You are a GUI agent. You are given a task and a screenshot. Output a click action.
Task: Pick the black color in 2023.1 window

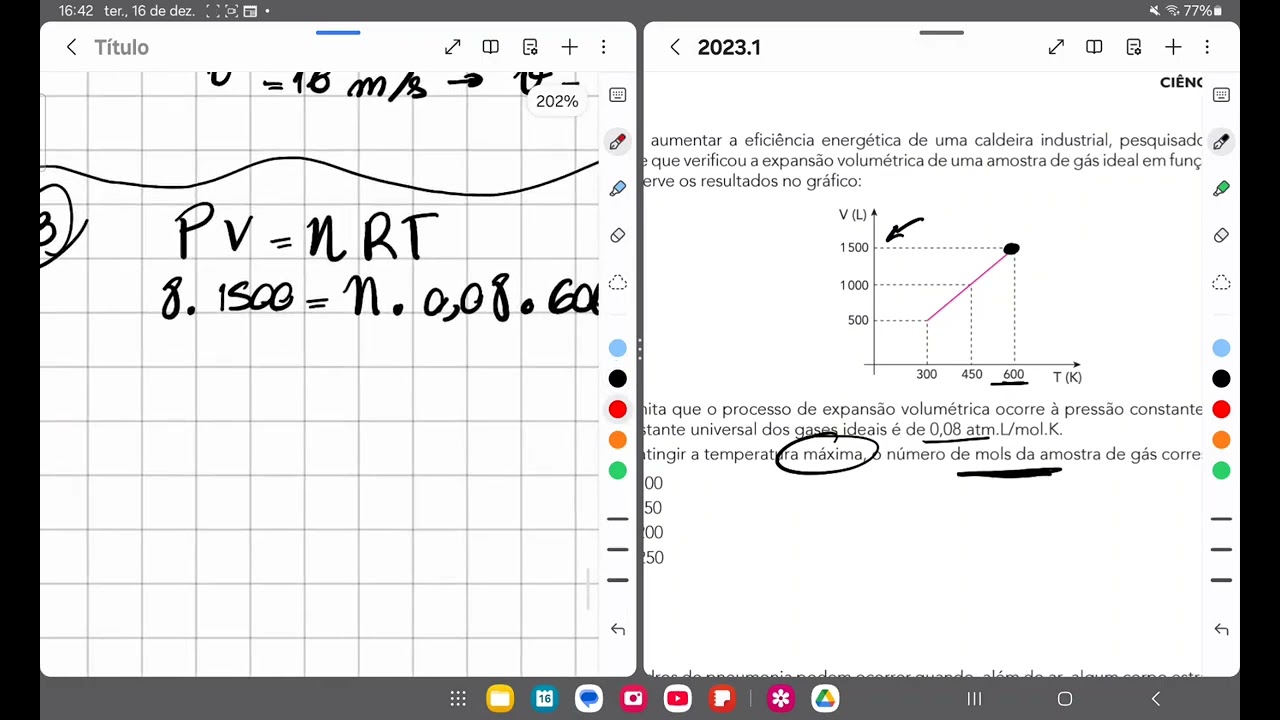[x=1221, y=379]
